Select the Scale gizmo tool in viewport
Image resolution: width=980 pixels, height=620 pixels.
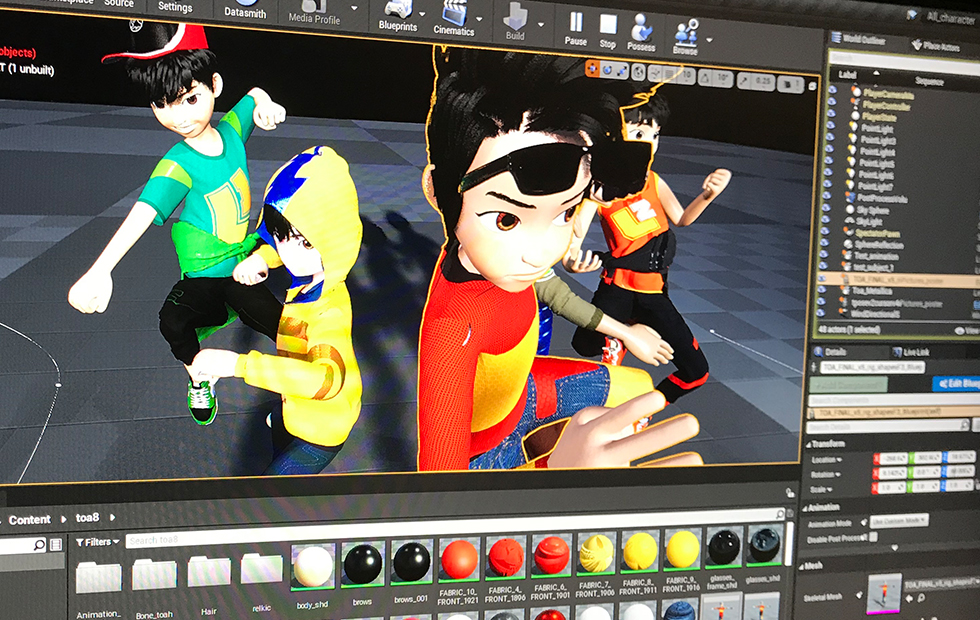coord(622,71)
